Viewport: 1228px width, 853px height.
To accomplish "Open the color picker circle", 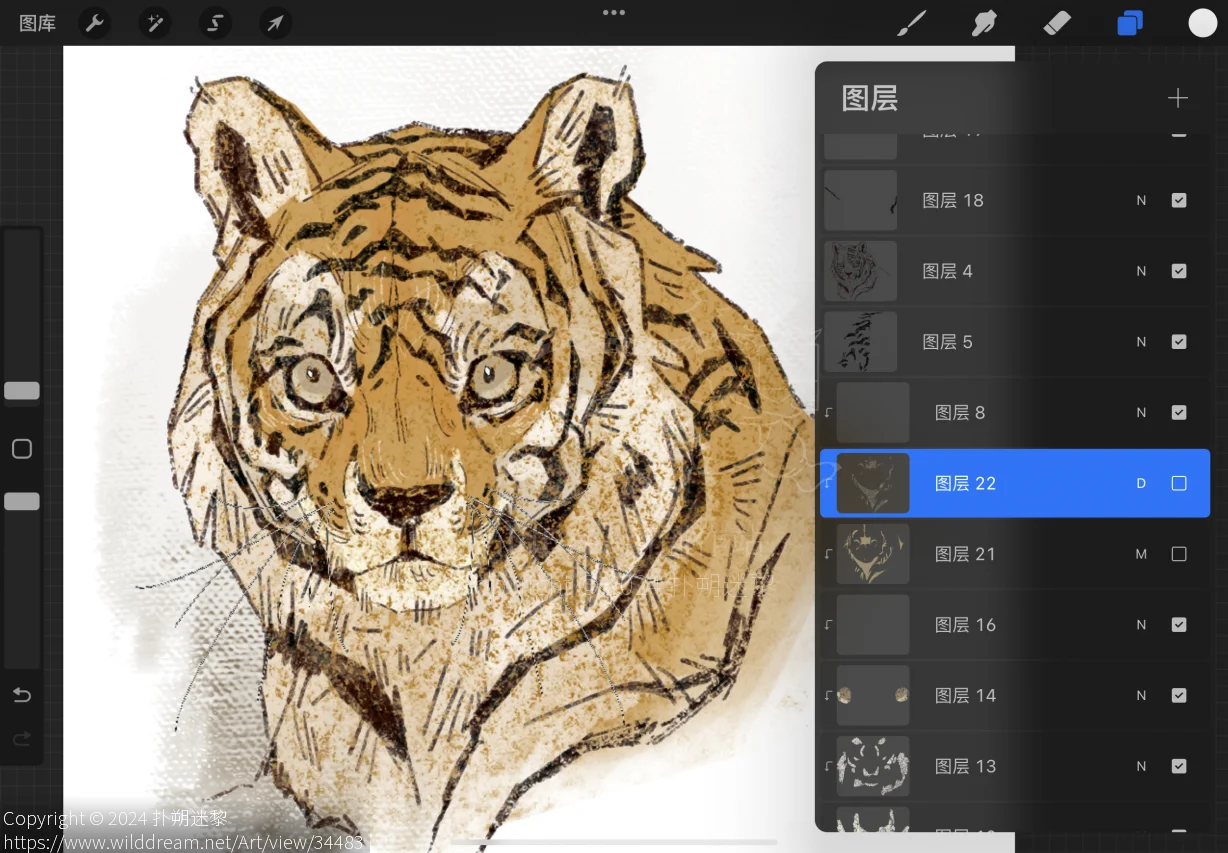I will pyautogui.click(x=1202, y=23).
